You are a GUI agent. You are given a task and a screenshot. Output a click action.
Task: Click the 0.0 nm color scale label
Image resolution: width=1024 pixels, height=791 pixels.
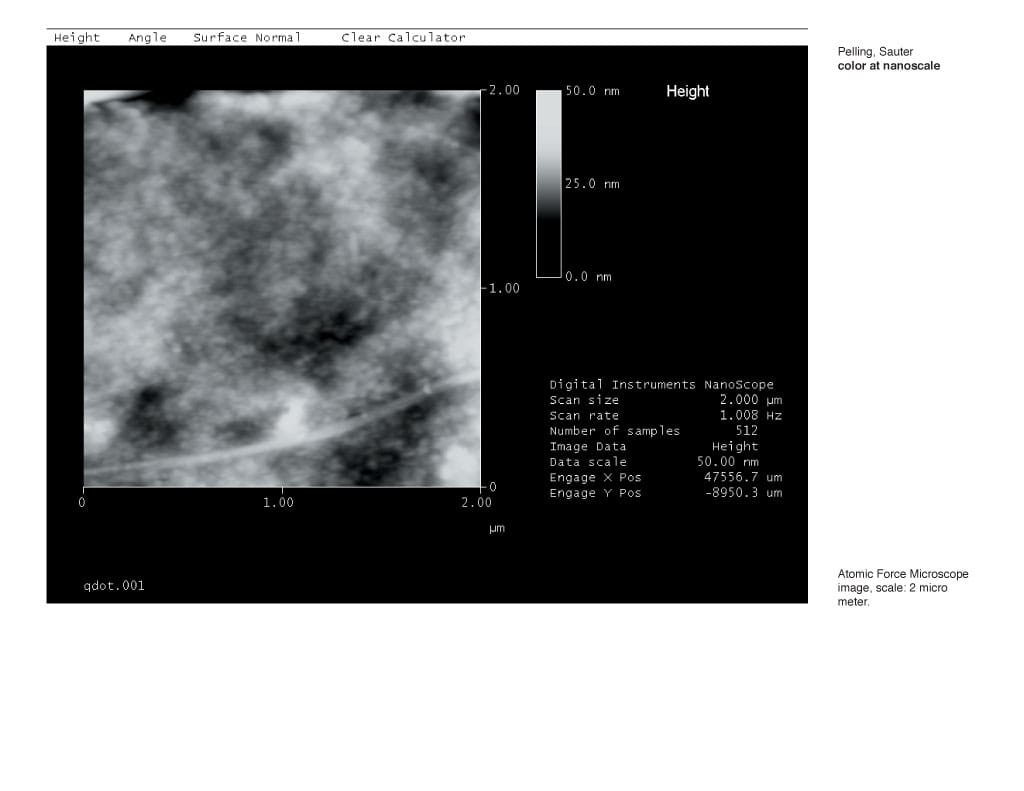(x=588, y=277)
